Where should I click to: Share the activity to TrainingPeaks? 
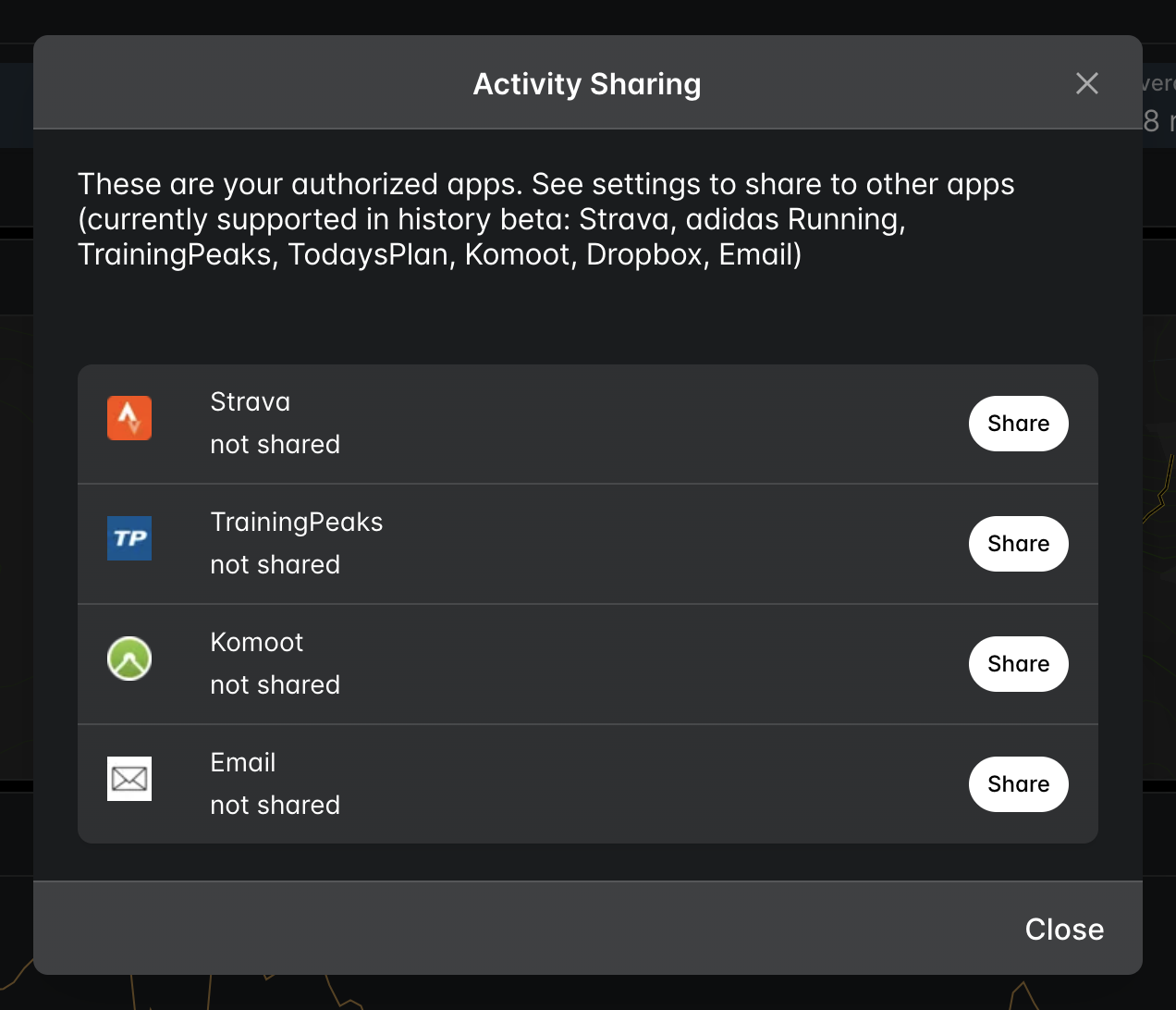pos(1019,544)
